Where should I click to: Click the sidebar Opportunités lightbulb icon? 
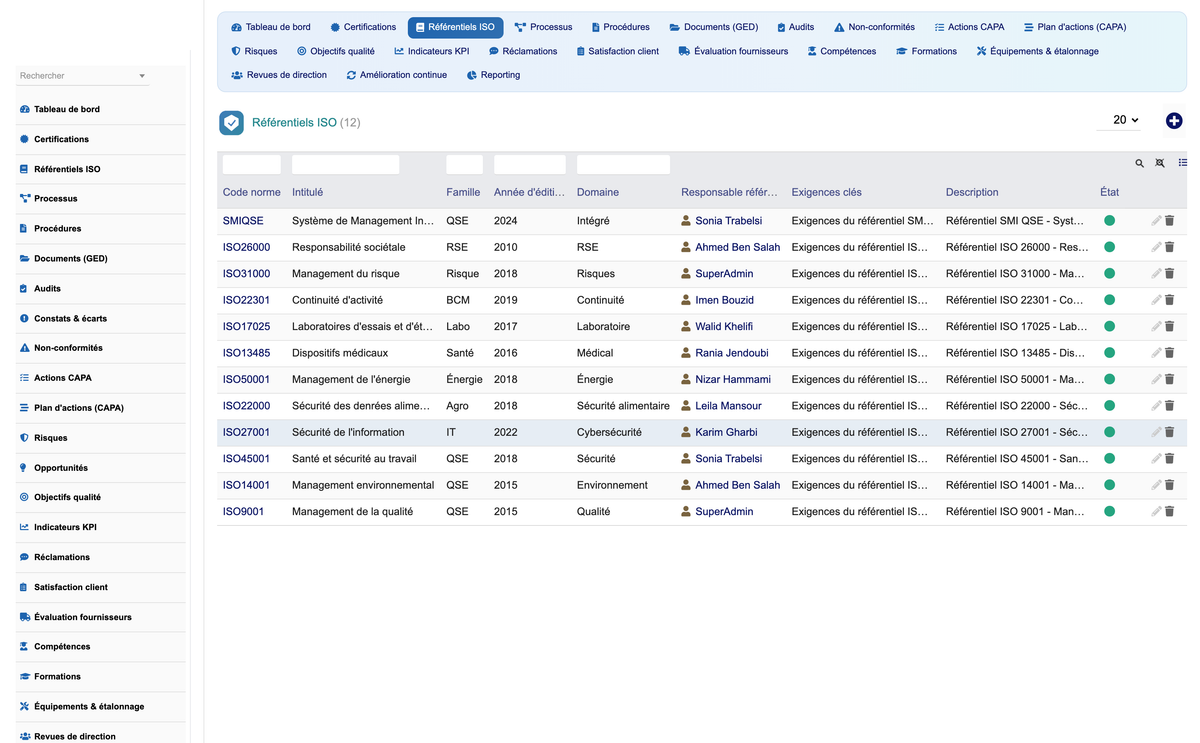point(24,468)
